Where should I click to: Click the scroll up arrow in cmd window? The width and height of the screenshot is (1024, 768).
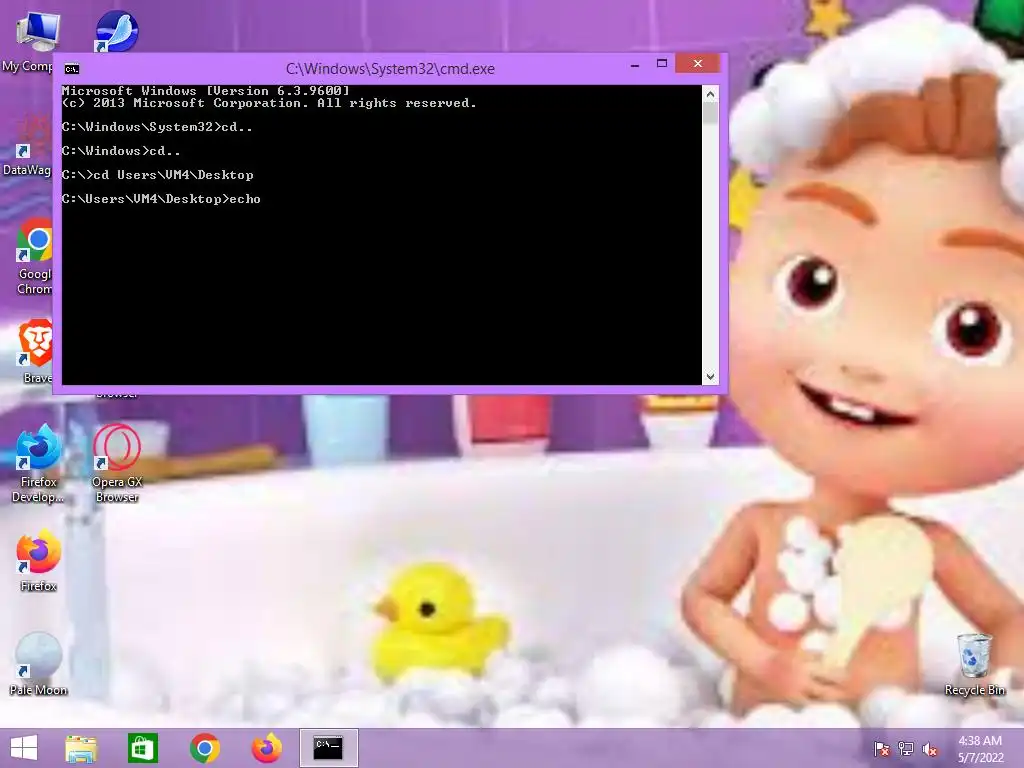click(711, 94)
